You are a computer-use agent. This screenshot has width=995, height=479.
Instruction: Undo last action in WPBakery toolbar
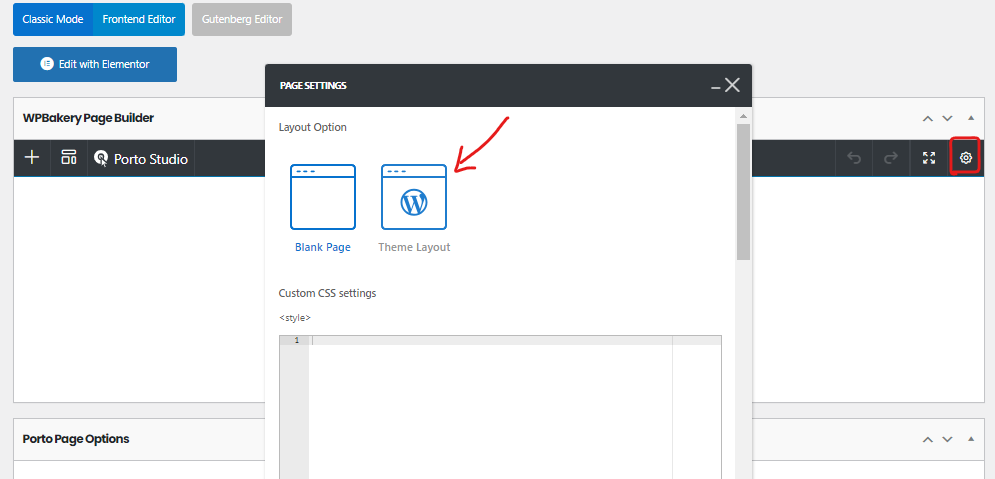coord(854,158)
